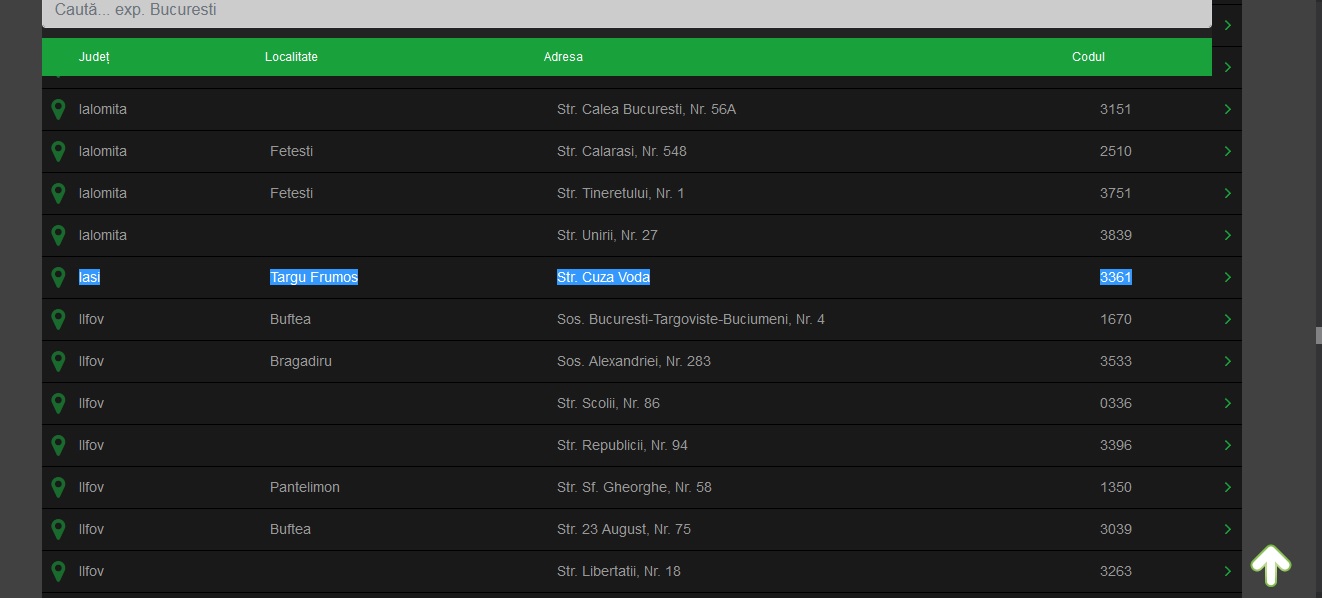Click the map pin for Targu Frumos row
This screenshot has width=1322, height=601.
coord(58,277)
